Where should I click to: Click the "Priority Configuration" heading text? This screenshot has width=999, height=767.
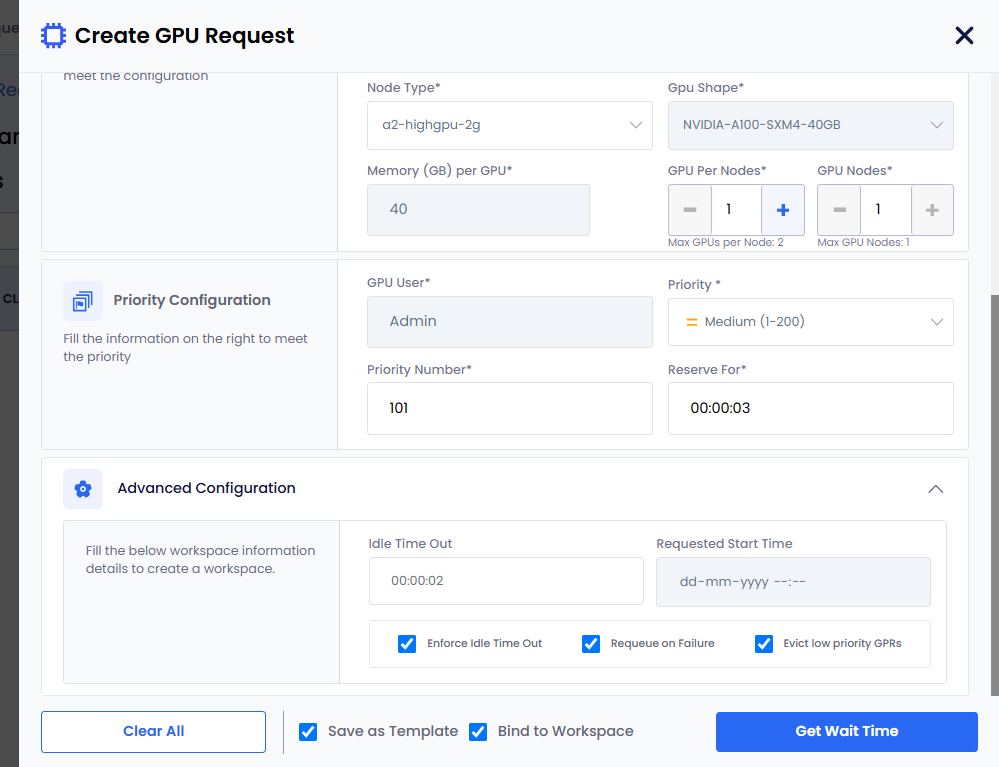pyautogui.click(x=192, y=300)
